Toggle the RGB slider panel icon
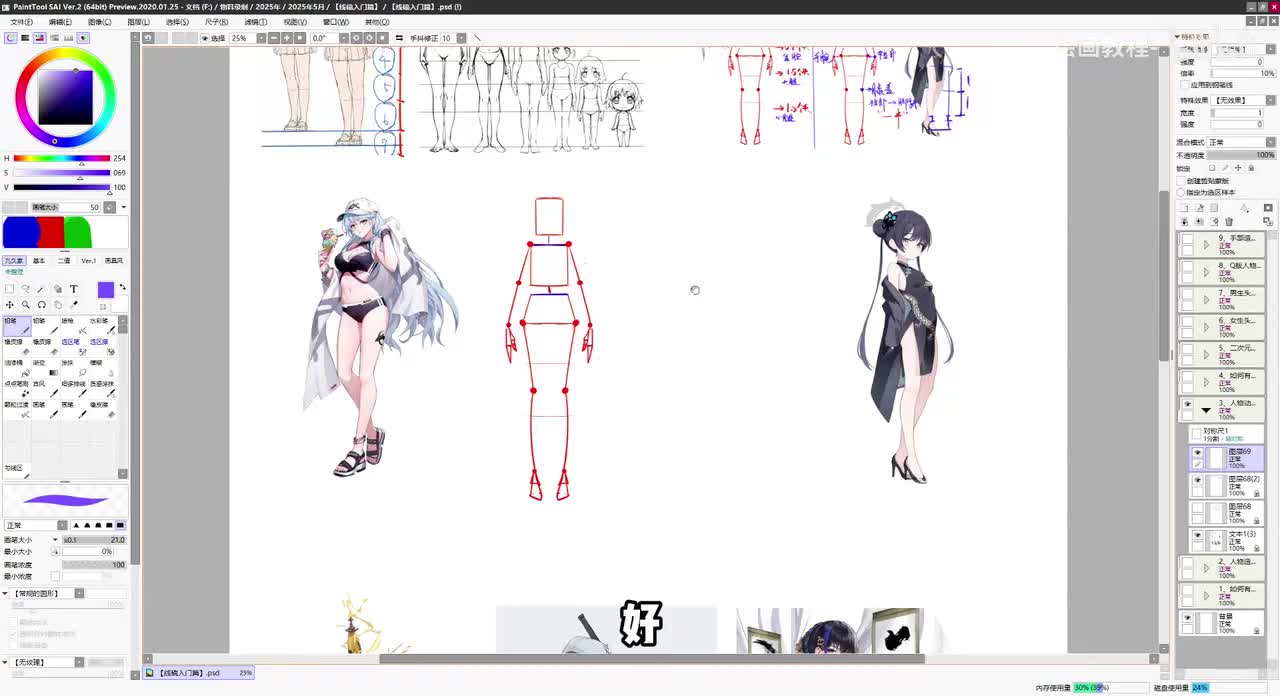1280x696 pixels. pos(25,38)
